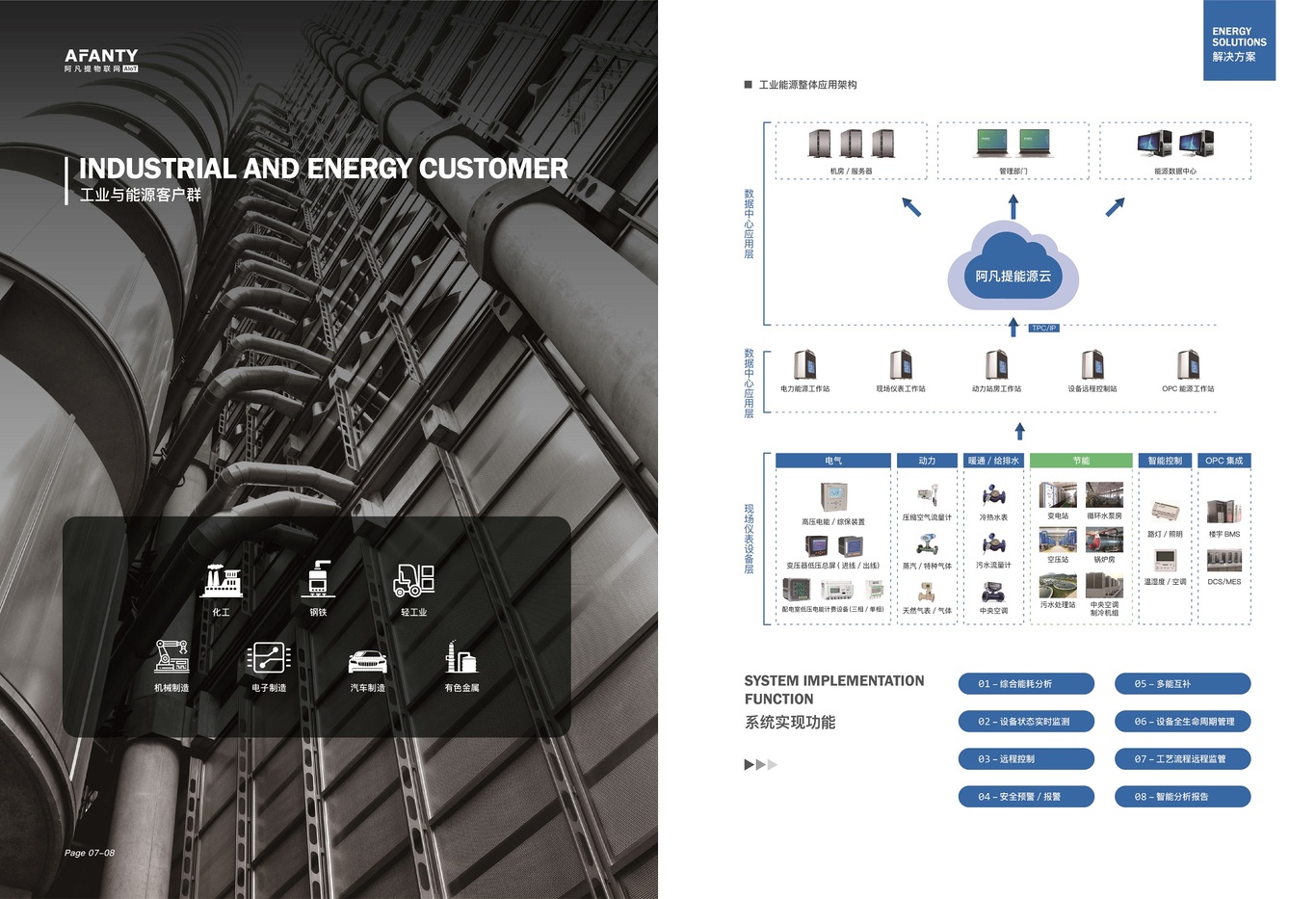Click the 08 - 智能分析报告 pill

coord(1182,797)
